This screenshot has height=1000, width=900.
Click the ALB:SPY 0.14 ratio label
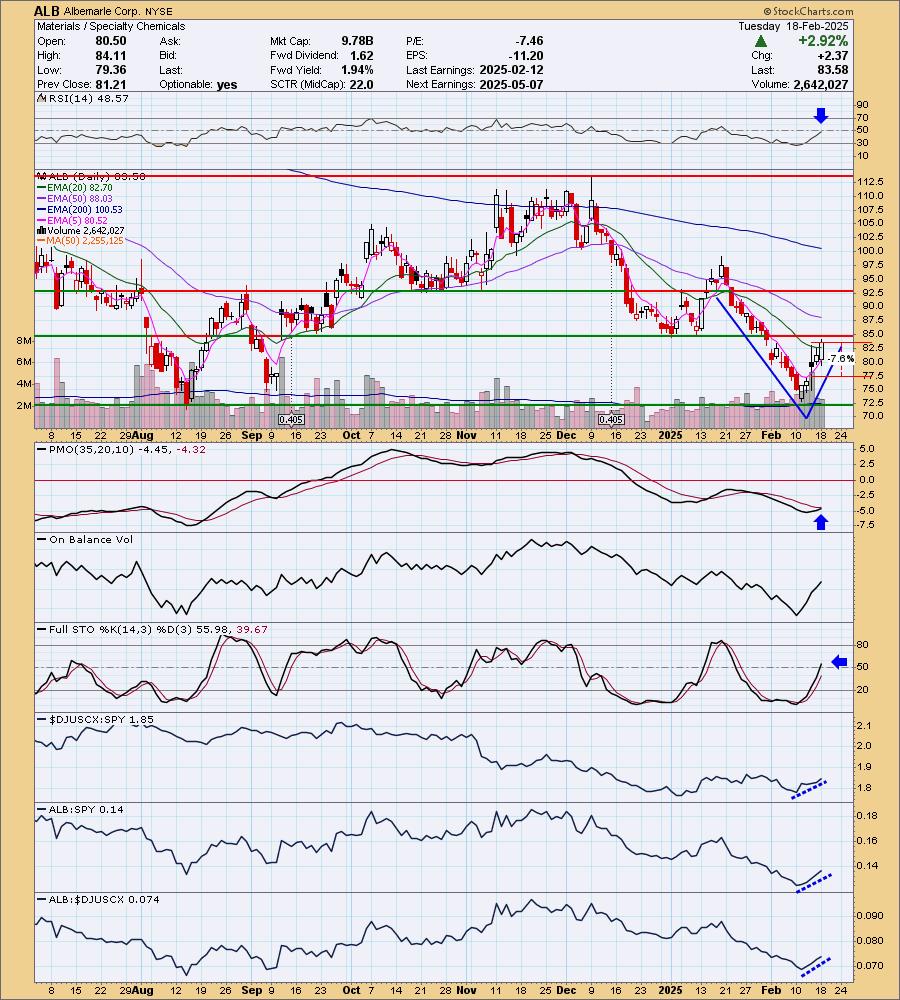coord(86,809)
